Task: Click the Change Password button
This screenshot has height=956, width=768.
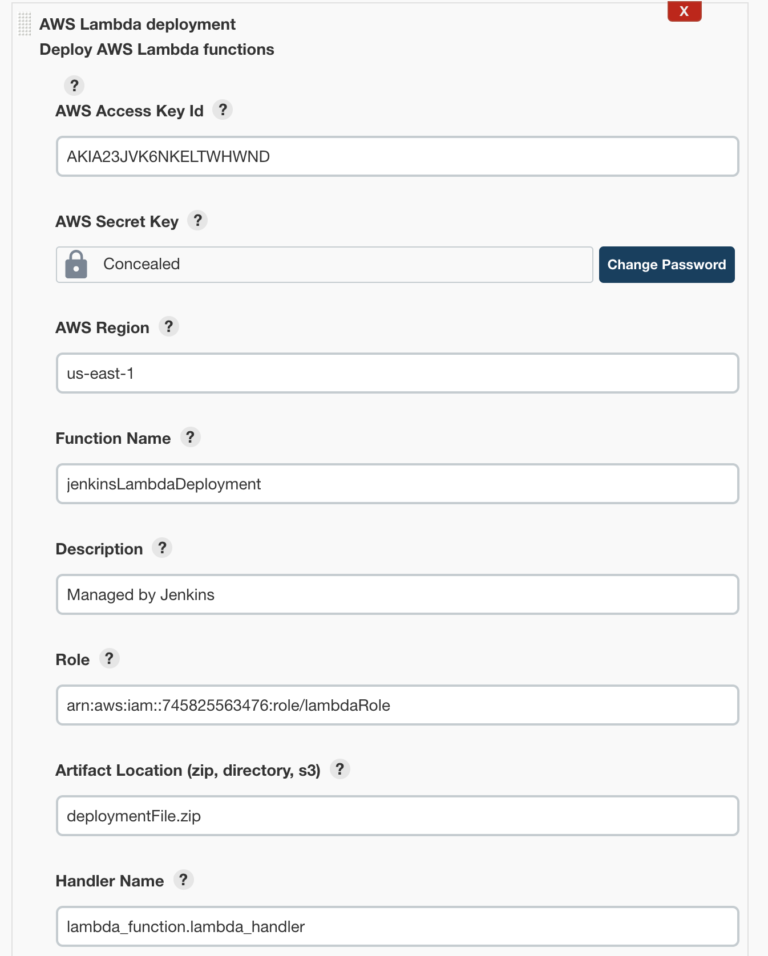Action: tap(666, 264)
